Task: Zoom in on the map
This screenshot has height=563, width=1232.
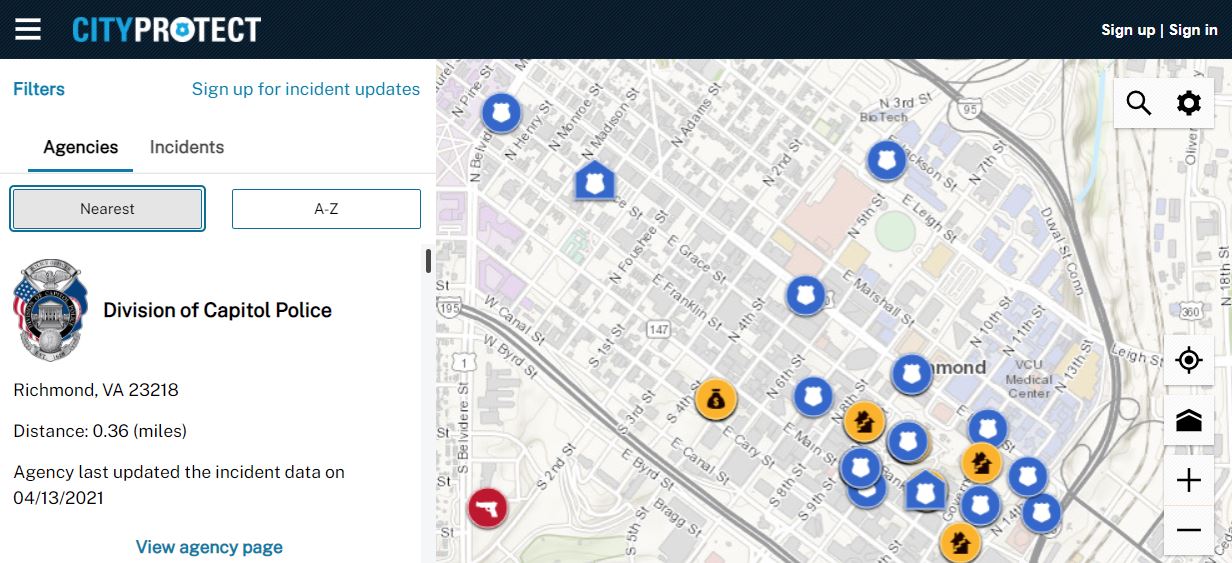Action: tap(1189, 481)
